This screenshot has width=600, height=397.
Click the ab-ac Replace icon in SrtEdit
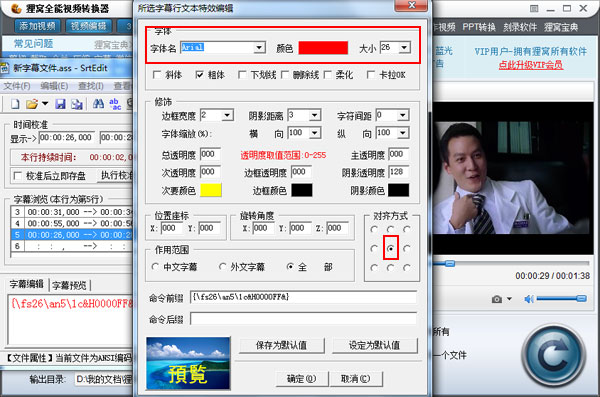pos(115,104)
